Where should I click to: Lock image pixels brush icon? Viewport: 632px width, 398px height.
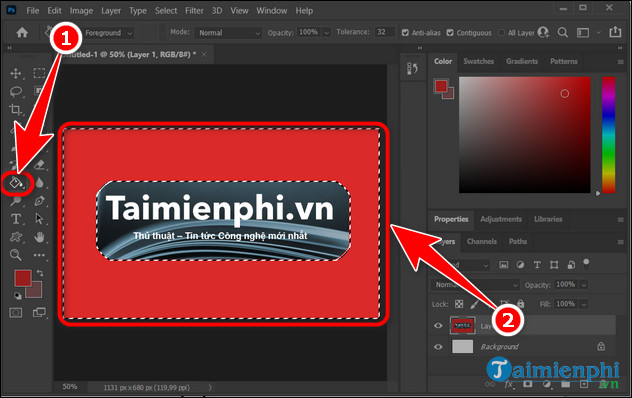[475, 304]
